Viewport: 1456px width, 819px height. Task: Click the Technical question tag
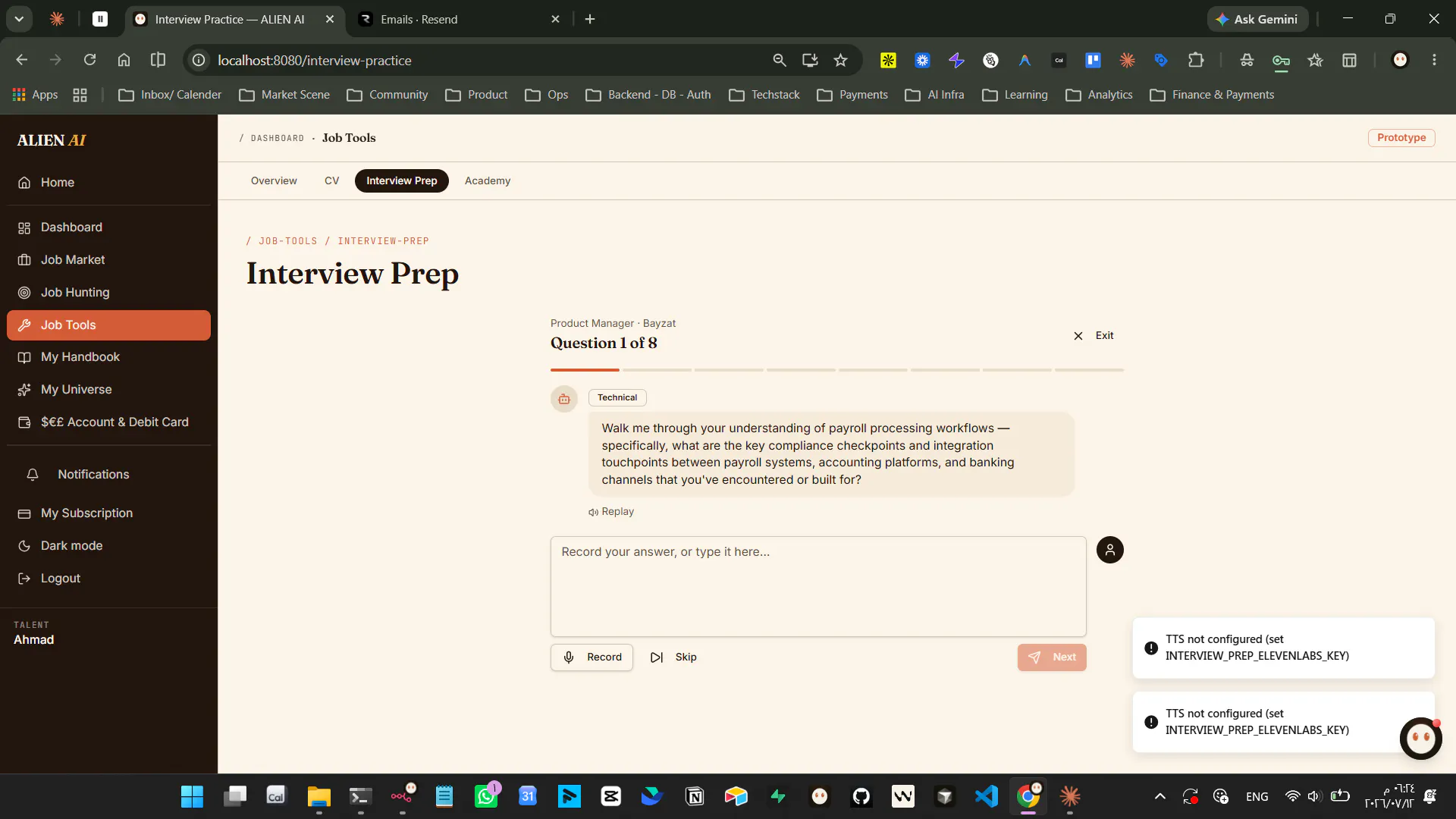(617, 398)
